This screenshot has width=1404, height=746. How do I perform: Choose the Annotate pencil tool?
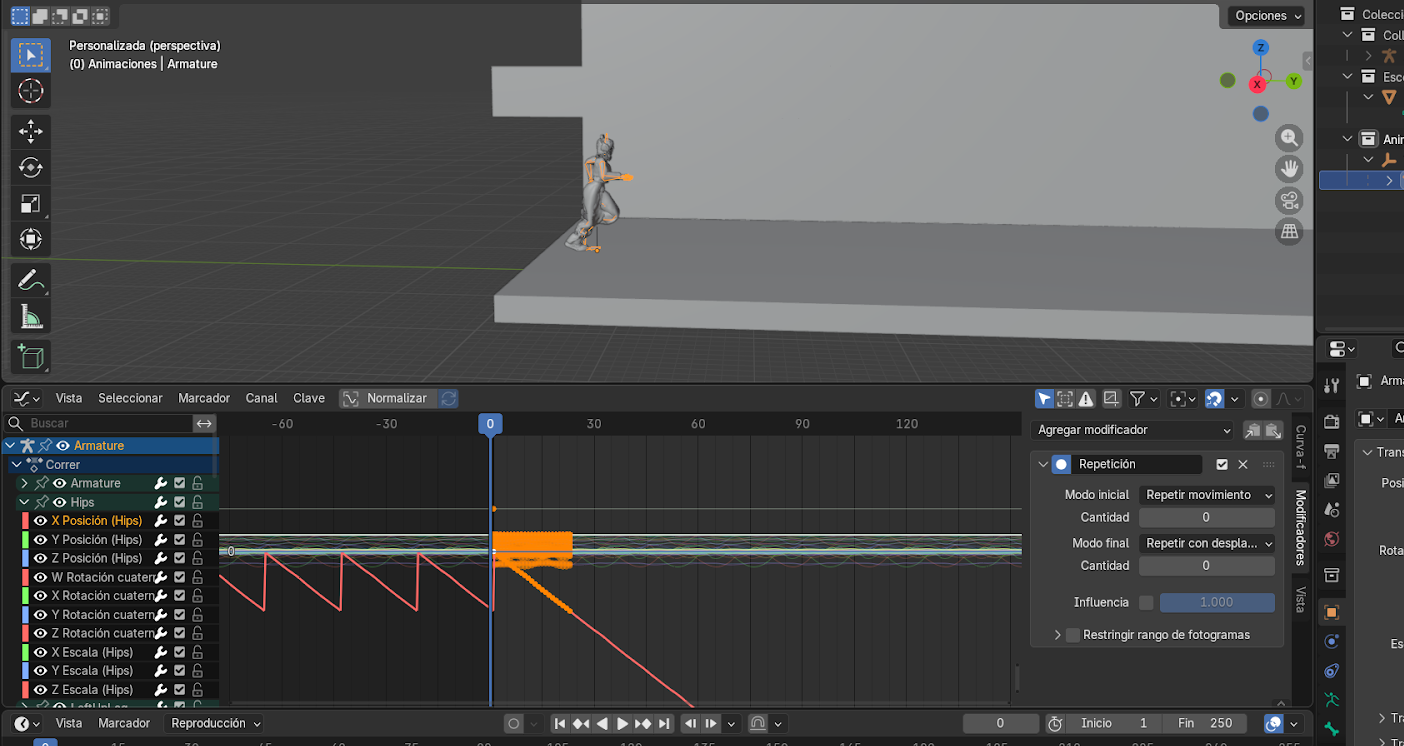[x=31, y=281]
